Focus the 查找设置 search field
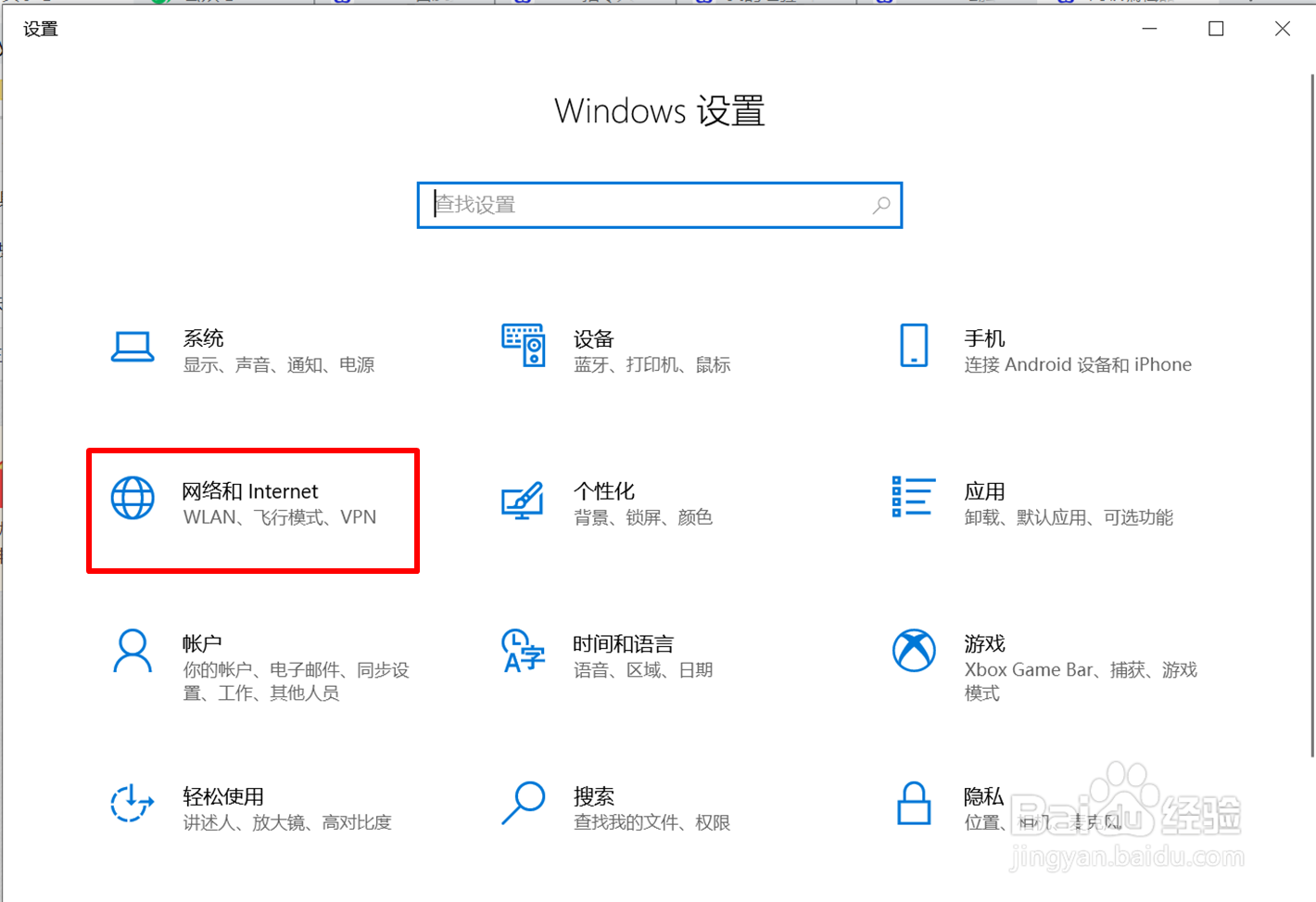The image size is (1316, 902). (x=660, y=205)
